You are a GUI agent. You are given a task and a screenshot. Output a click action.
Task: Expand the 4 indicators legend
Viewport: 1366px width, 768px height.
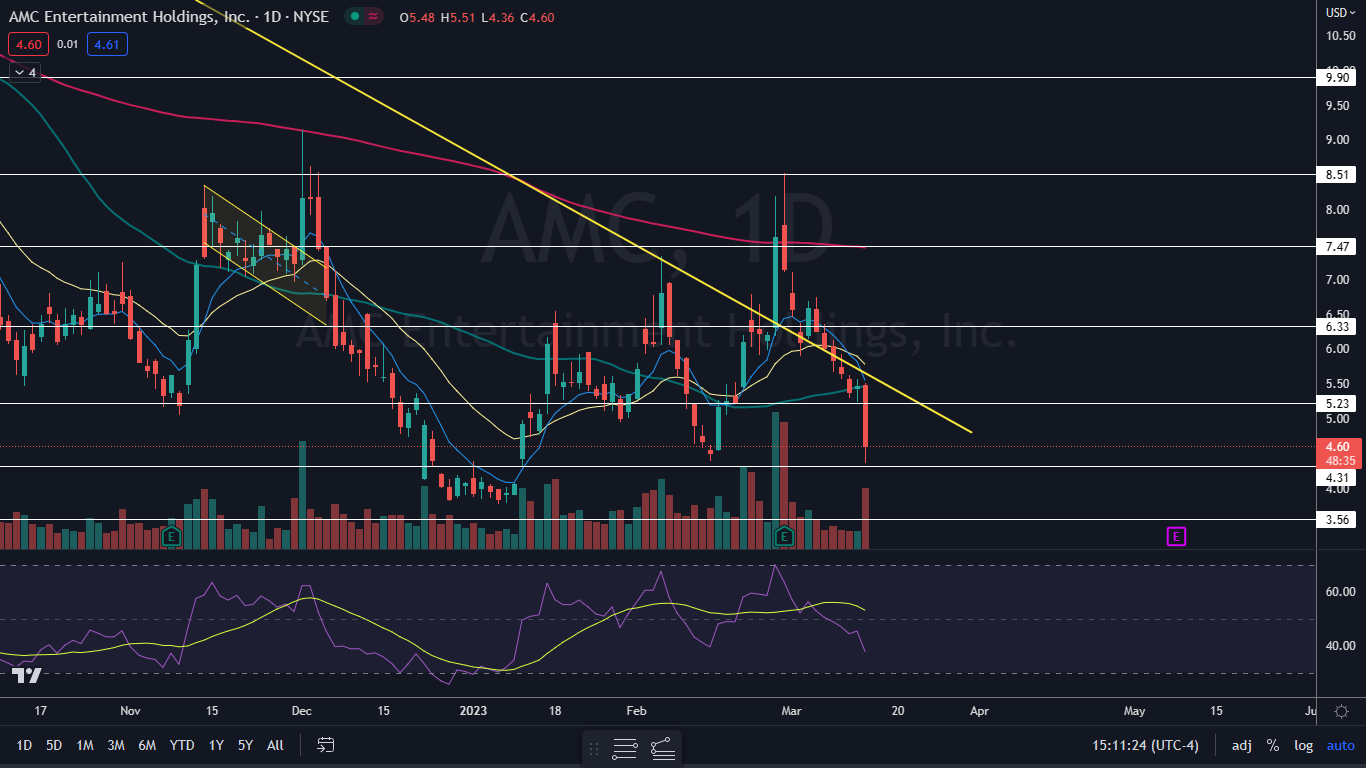pyautogui.click(x=25, y=72)
